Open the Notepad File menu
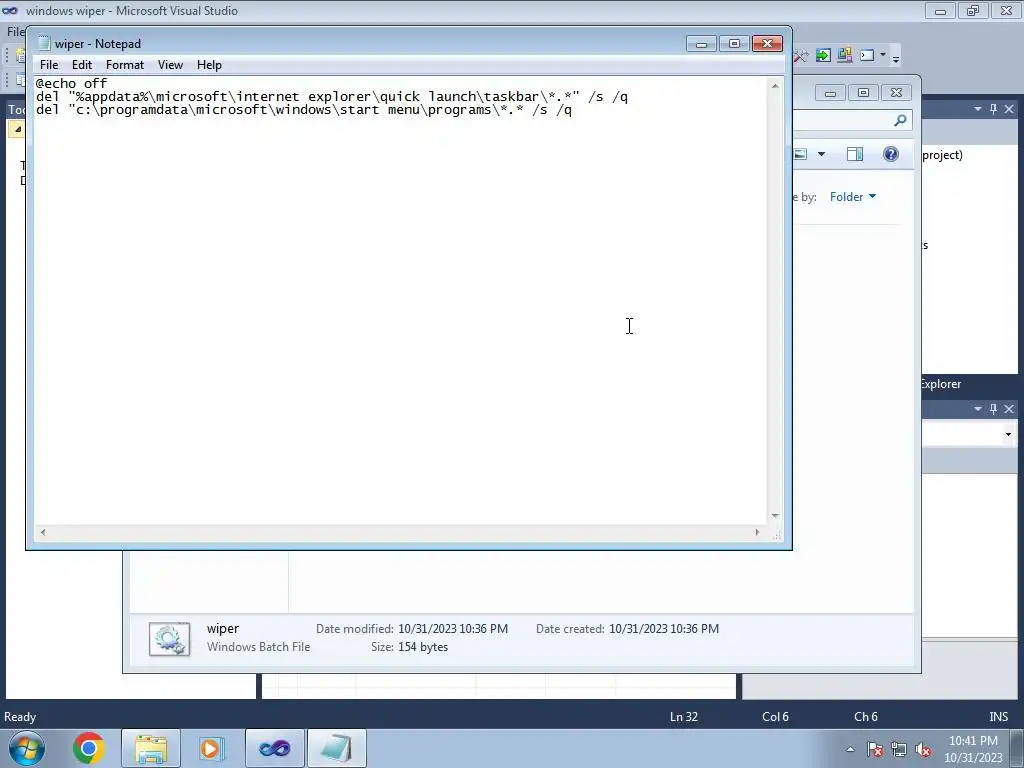The height and width of the screenshot is (768, 1024). 49,65
